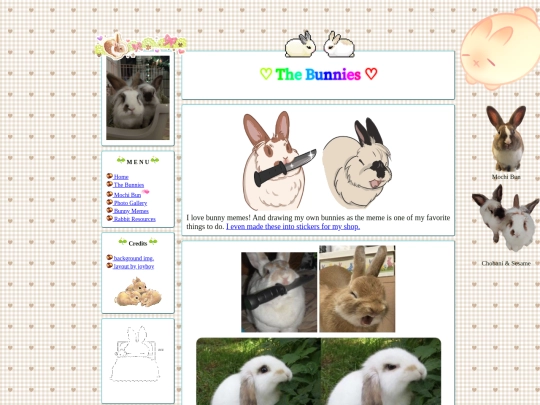540x405 pixels.
Task: Click the left white lop bunny photo
Action: 259,371
